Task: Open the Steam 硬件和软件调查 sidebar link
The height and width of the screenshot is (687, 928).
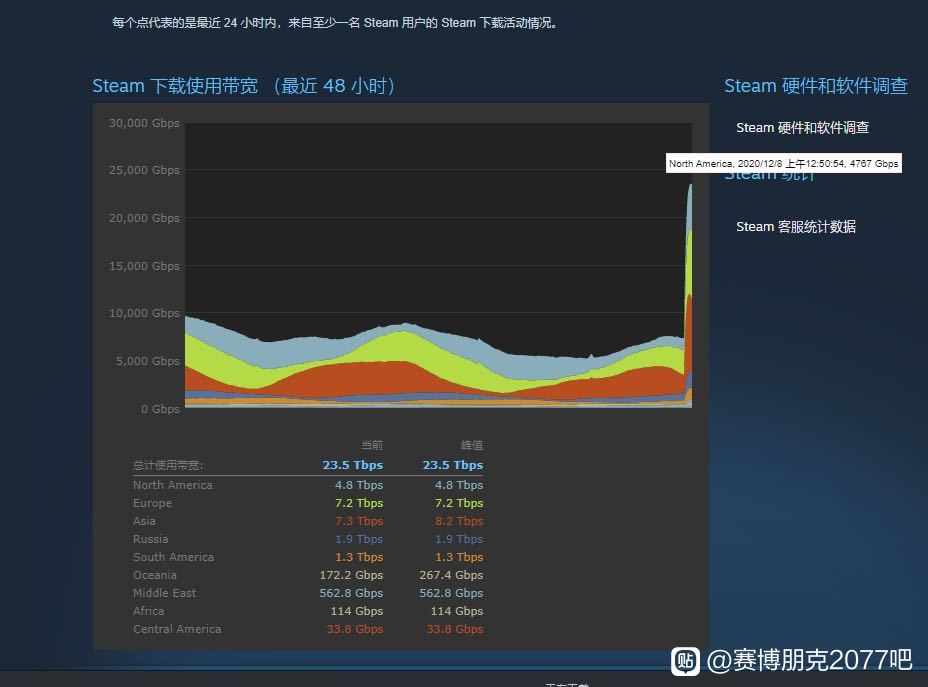Action: [802, 127]
